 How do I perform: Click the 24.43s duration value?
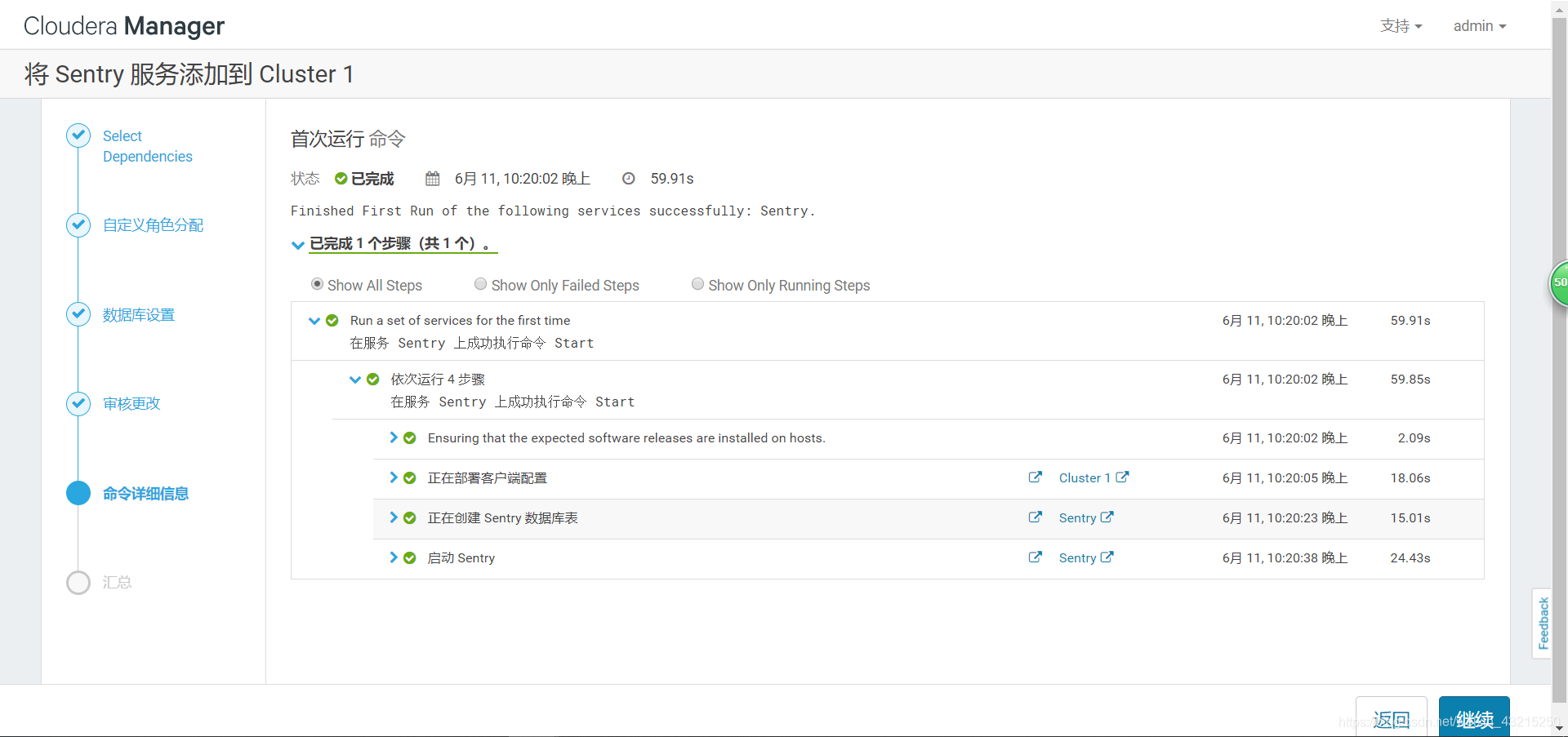coord(1410,558)
